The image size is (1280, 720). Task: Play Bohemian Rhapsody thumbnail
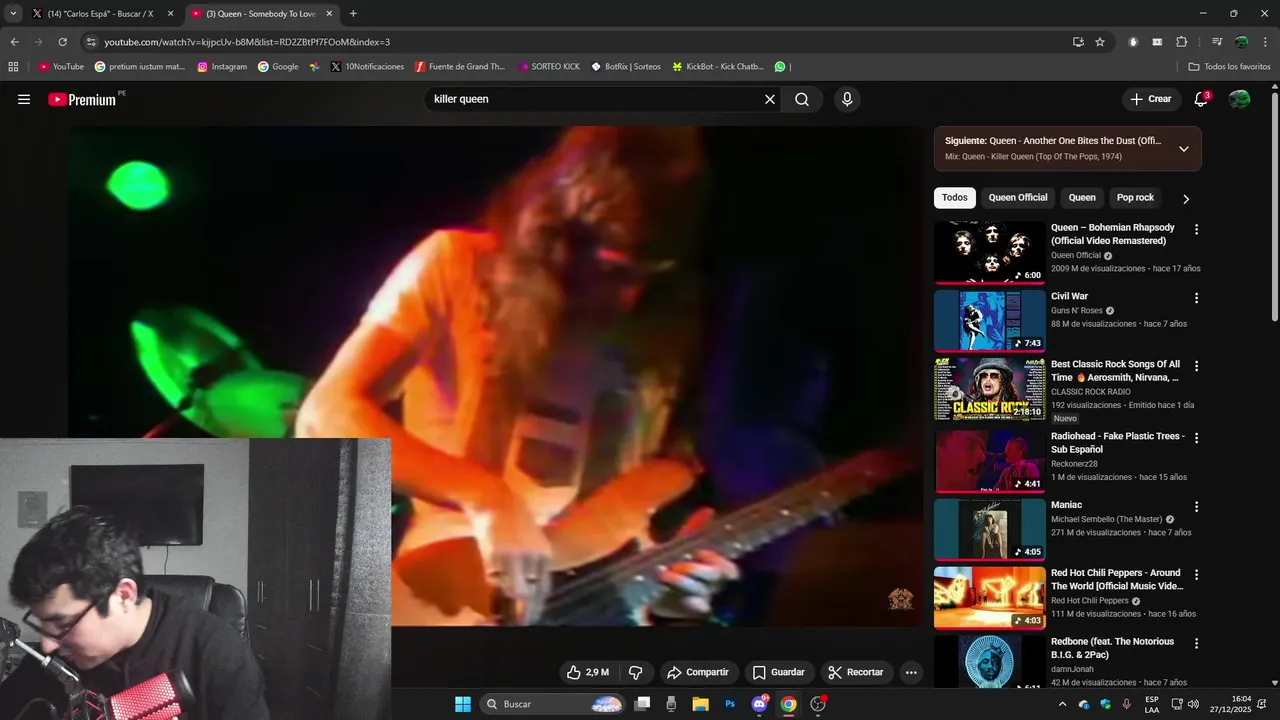pyautogui.click(x=989, y=253)
